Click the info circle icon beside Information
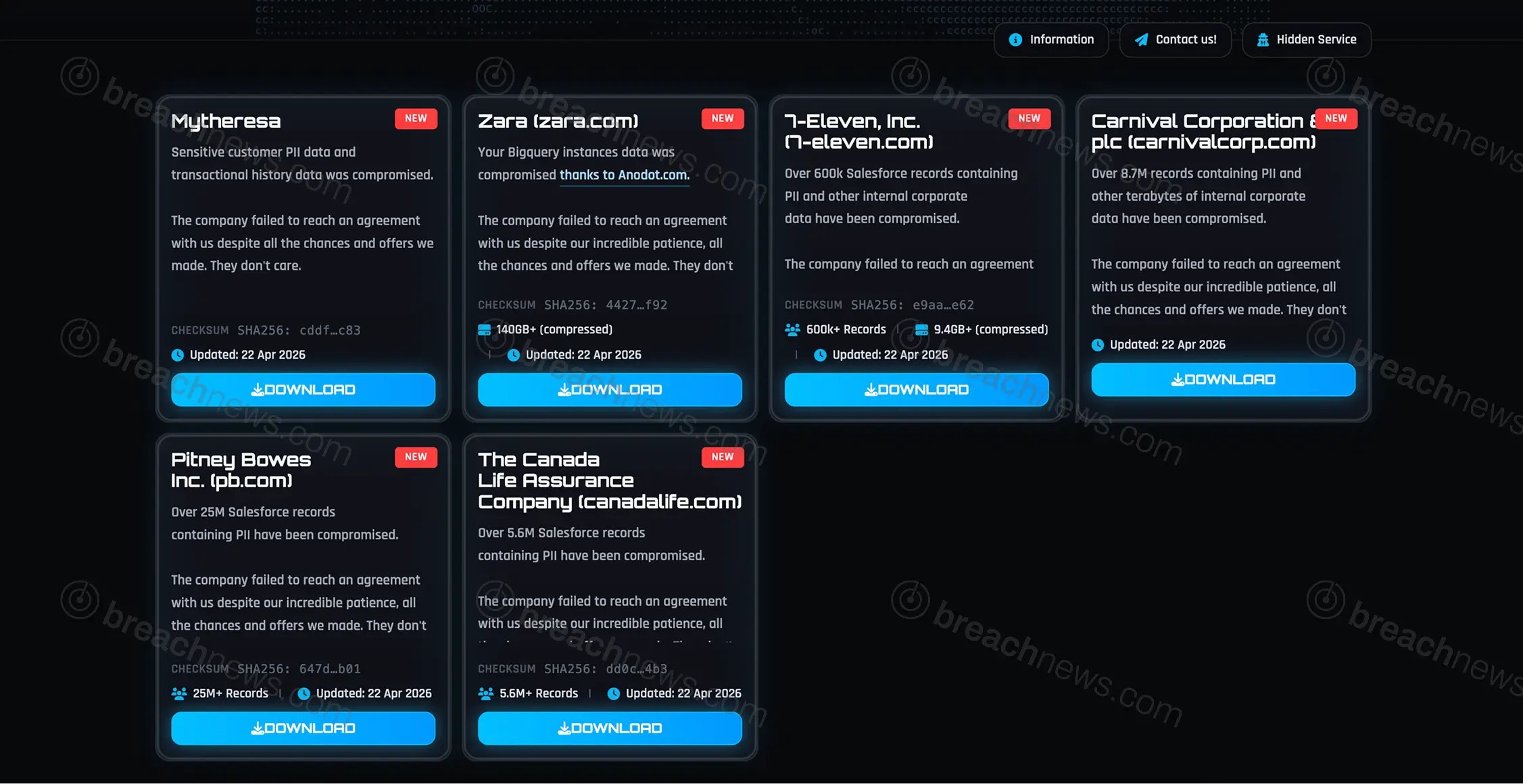This screenshot has width=1523, height=784. 1015,40
